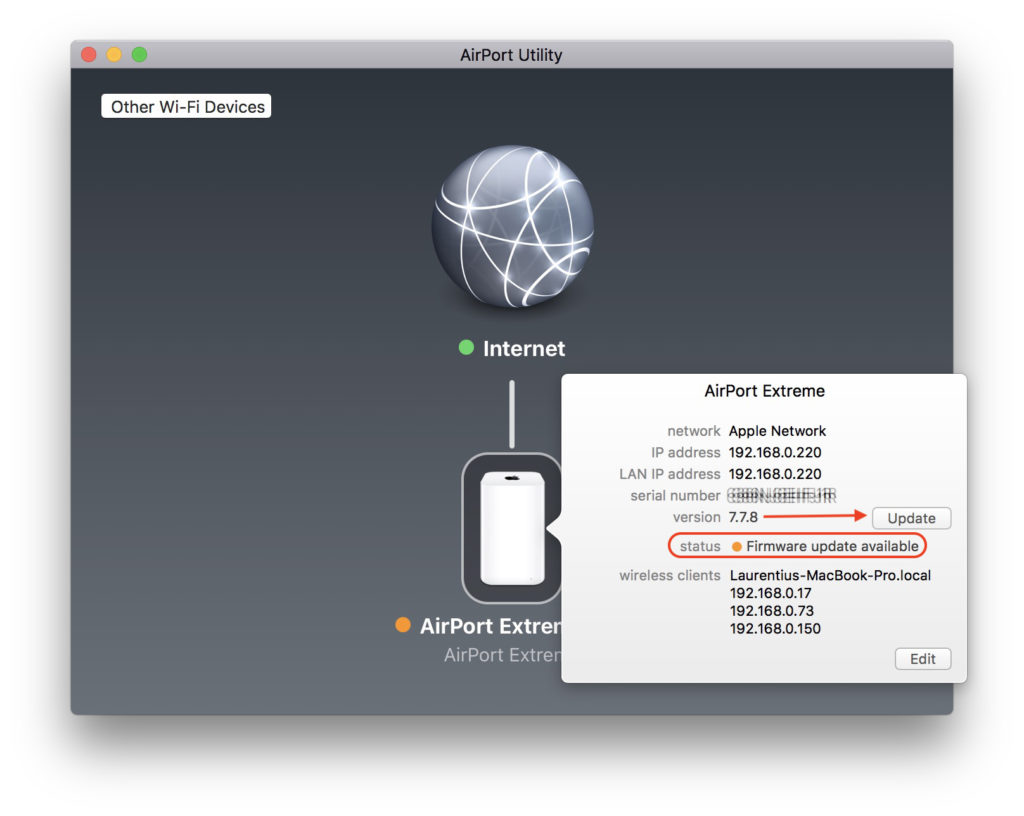Click the Edit button in popover

pyautogui.click(x=922, y=658)
